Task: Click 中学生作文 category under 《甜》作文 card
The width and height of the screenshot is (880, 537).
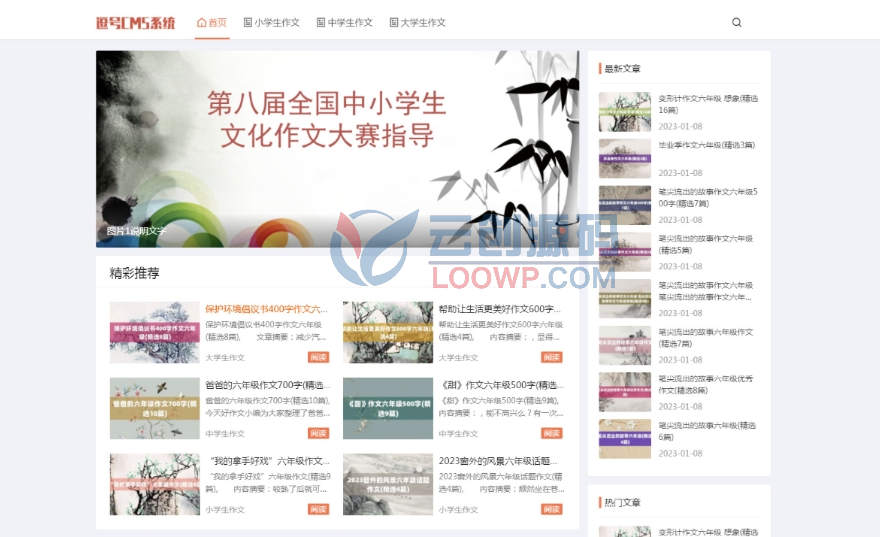Action: [x=458, y=434]
